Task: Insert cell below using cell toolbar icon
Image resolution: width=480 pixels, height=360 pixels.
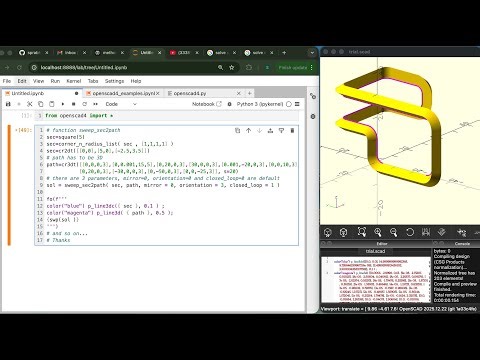Action: 281,130
